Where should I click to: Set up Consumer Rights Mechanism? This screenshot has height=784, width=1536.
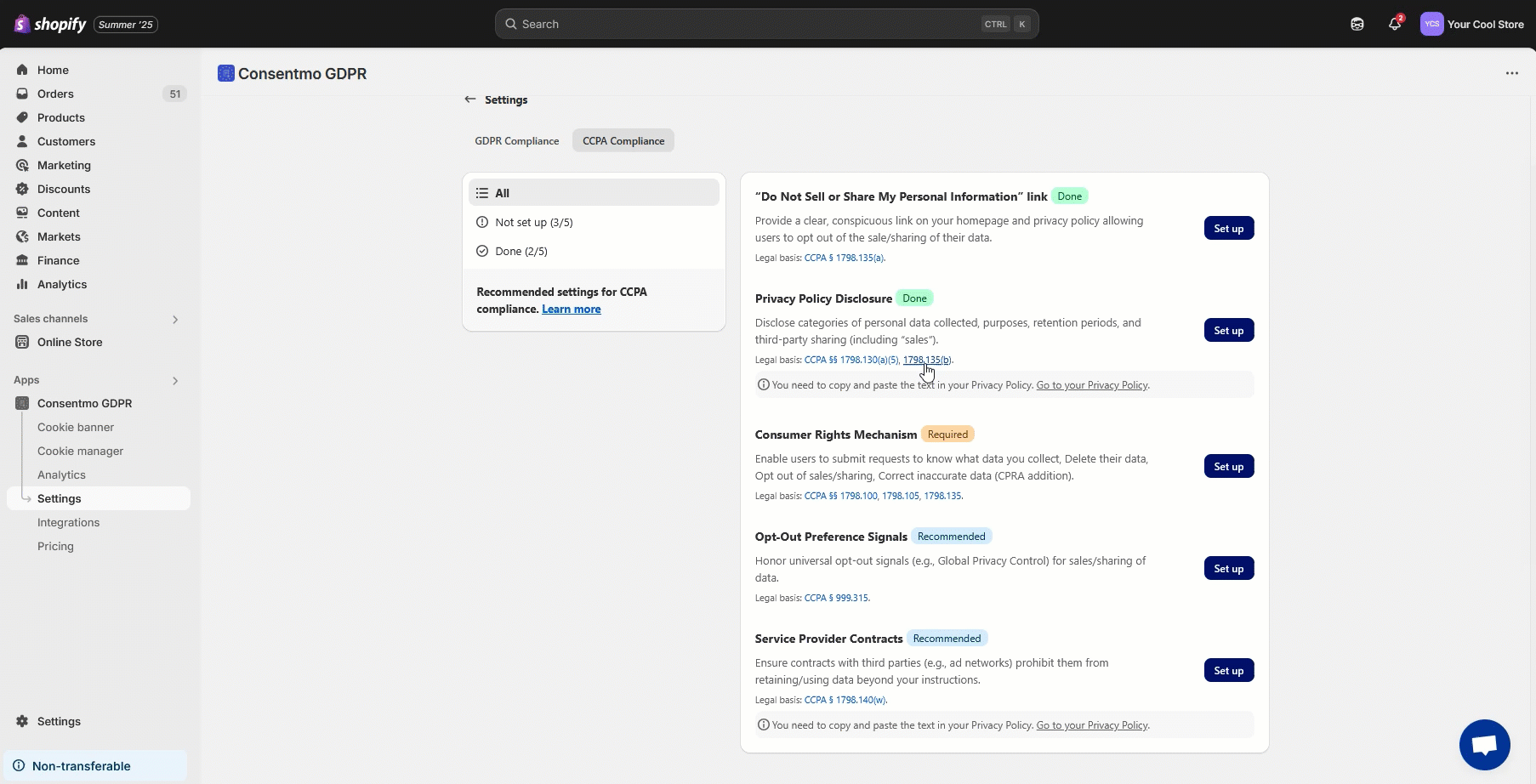tap(1229, 466)
